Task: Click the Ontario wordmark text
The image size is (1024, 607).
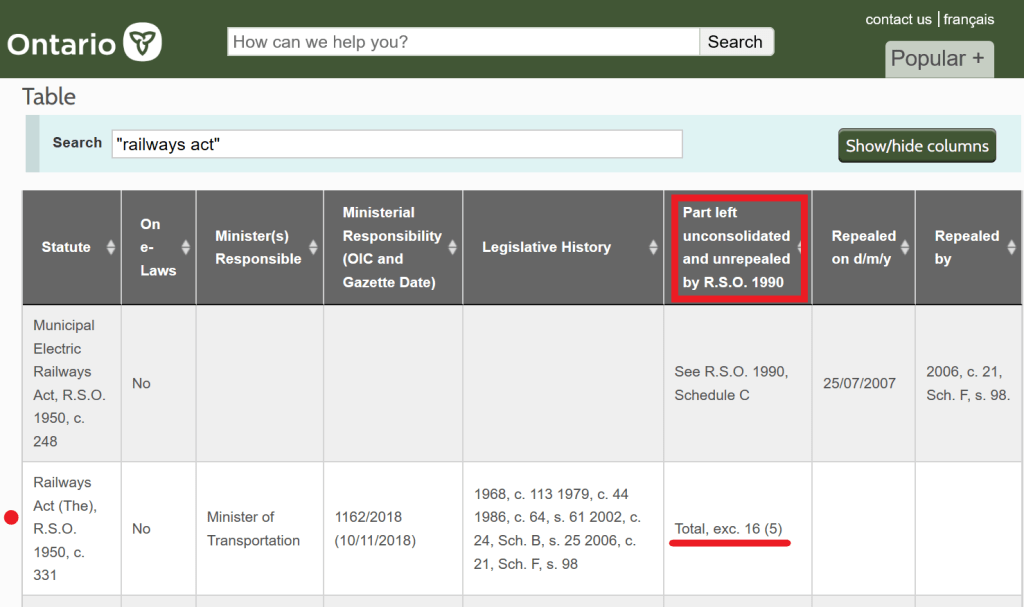Action: [x=62, y=45]
